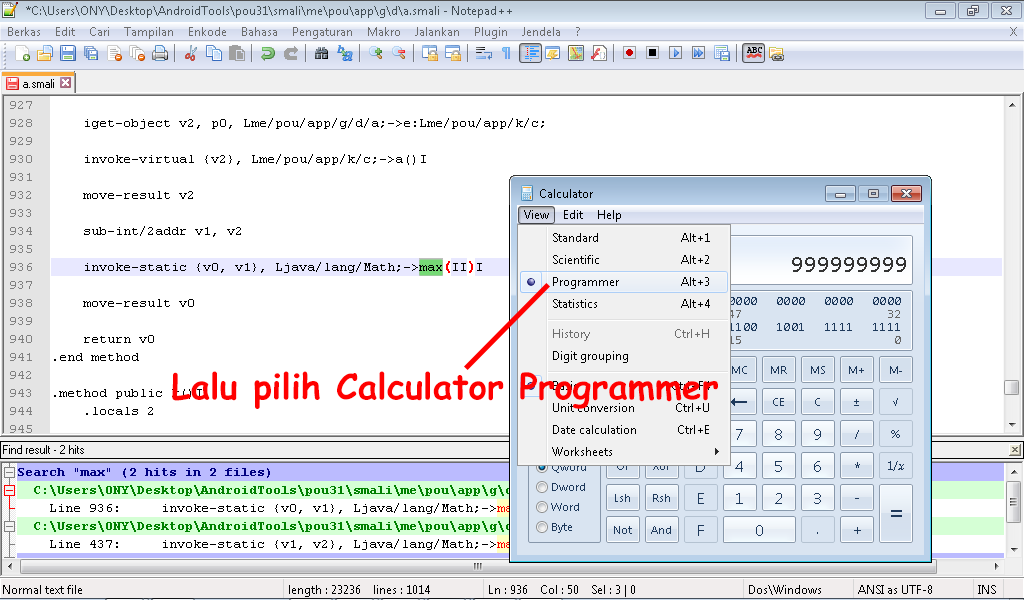Click the Start macro recording red dot
1024x600 pixels.
(629, 54)
